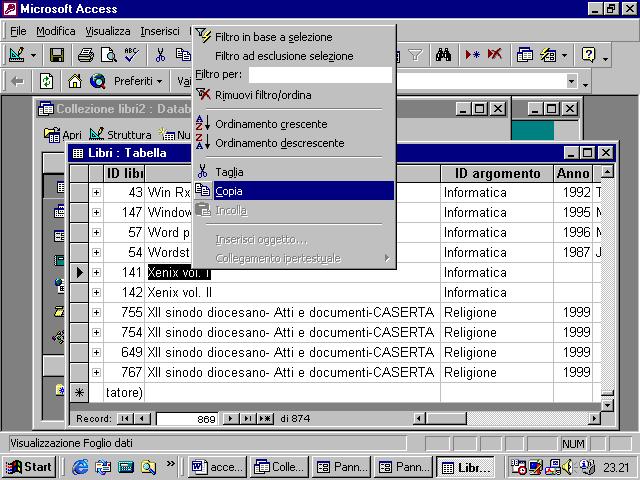Viewport: 640px width, 480px height.
Task: Open the Visualizza menu
Action: 108,31
